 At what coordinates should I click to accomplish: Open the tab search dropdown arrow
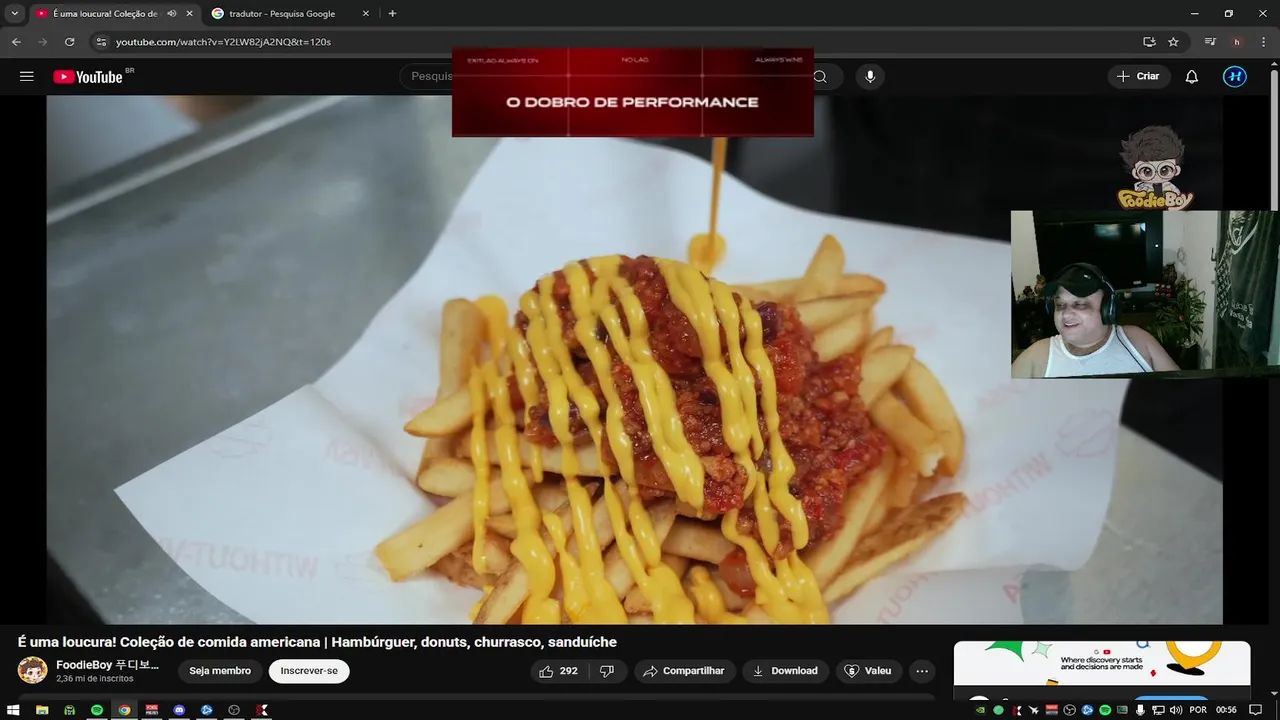tap(14, 13)
